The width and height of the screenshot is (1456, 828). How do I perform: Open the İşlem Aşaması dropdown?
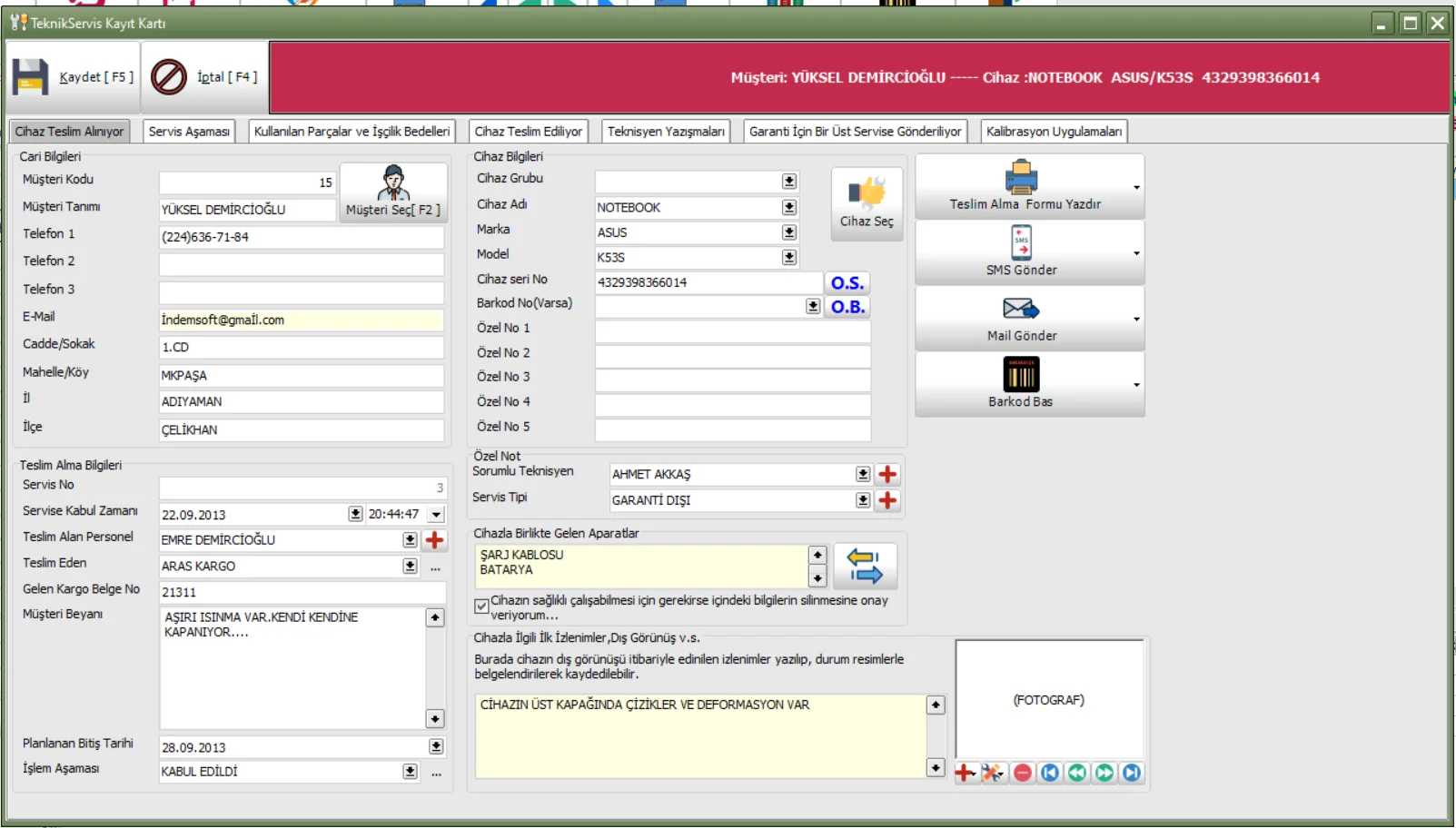pos(410,772)
